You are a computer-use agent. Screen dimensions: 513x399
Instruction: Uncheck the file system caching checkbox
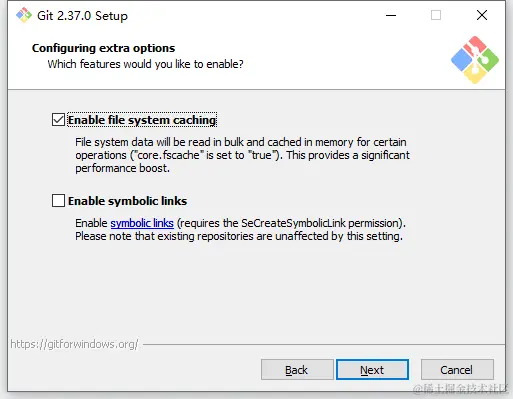click(x=58, y=120)
